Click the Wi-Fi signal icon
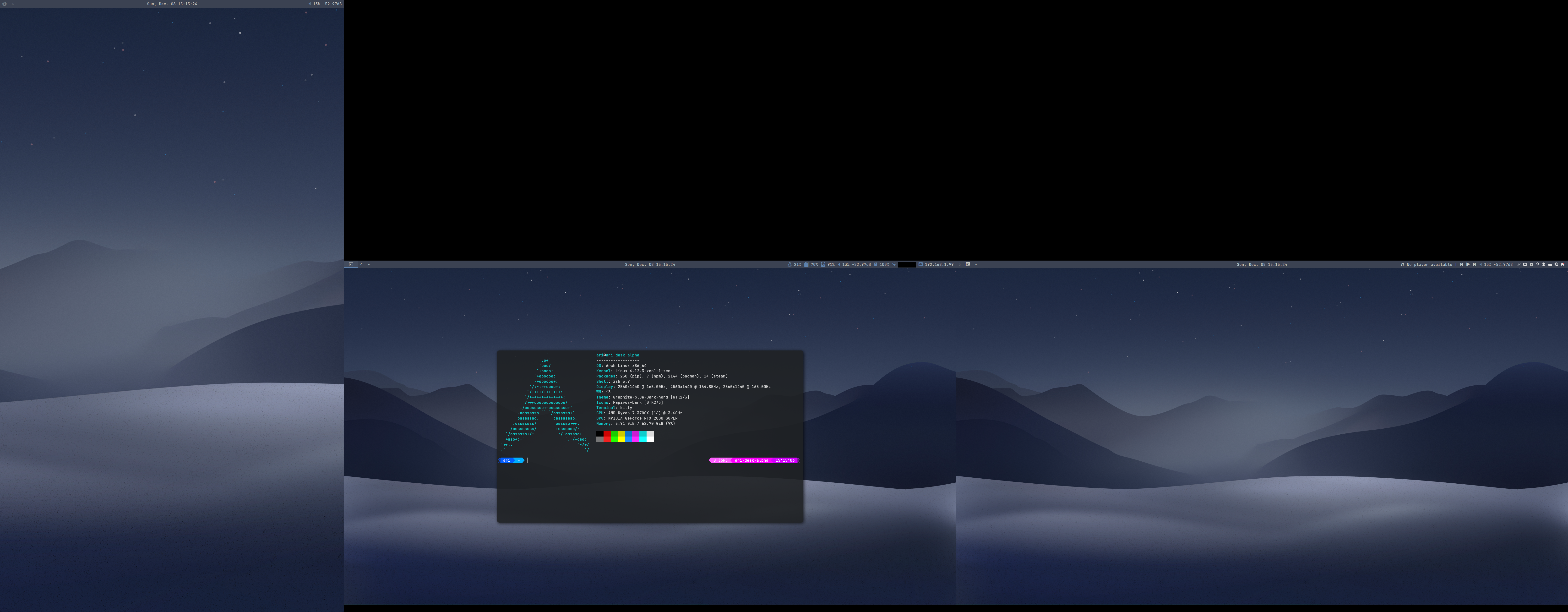The image size is (1568, 612). point(894,264)
